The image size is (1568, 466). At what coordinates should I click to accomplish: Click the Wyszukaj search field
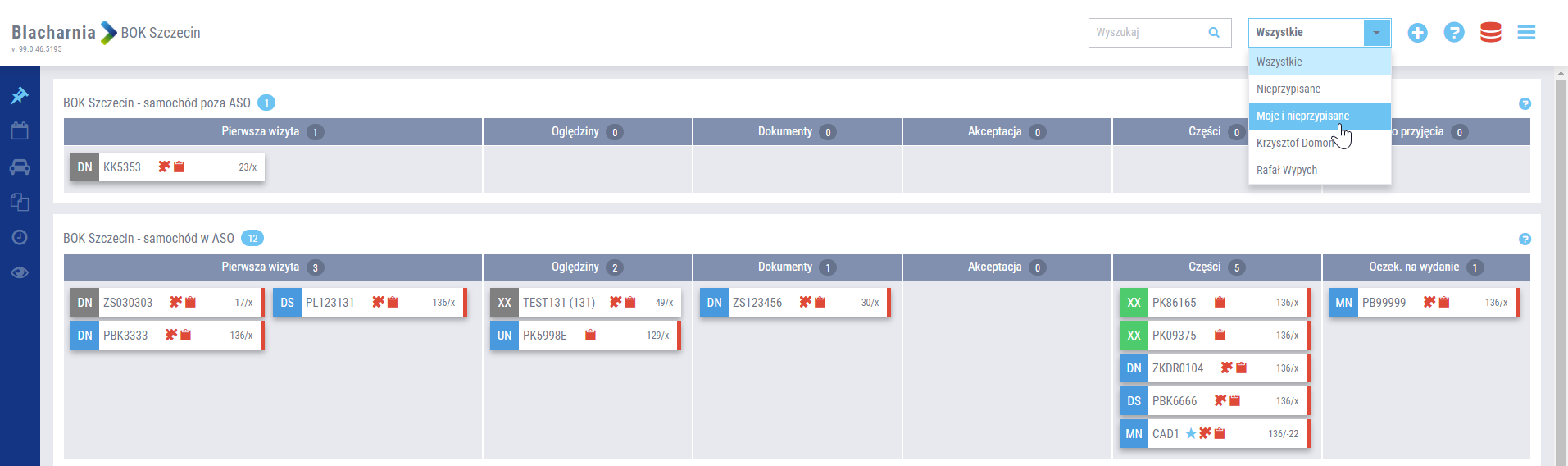pyautogui.click(x=1149, y=33)
